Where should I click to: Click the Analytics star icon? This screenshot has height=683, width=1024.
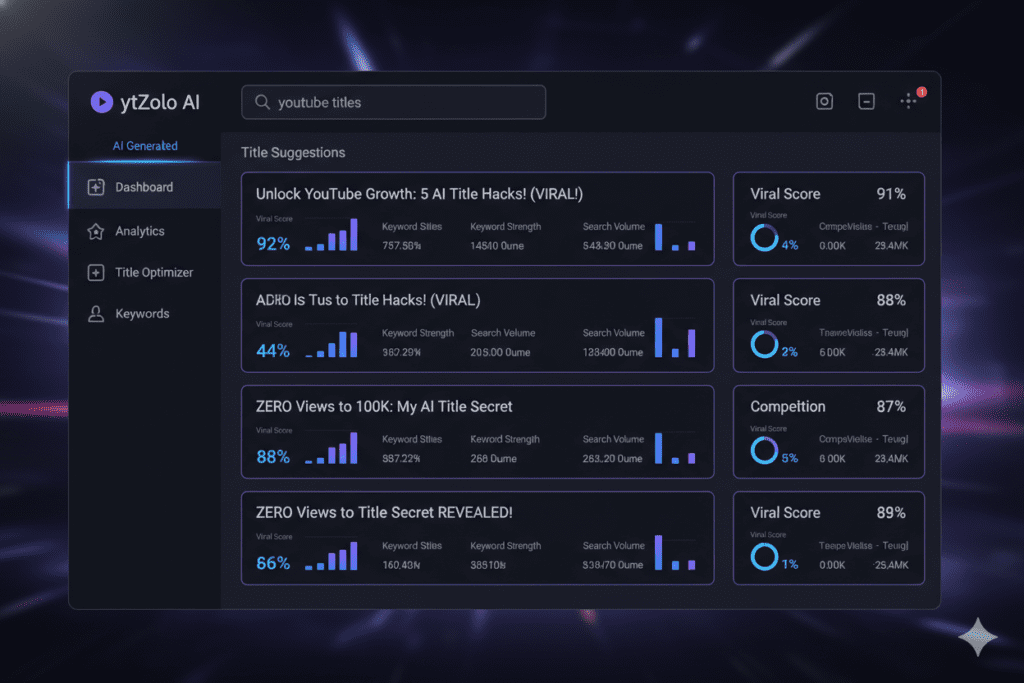click(96, 231)
